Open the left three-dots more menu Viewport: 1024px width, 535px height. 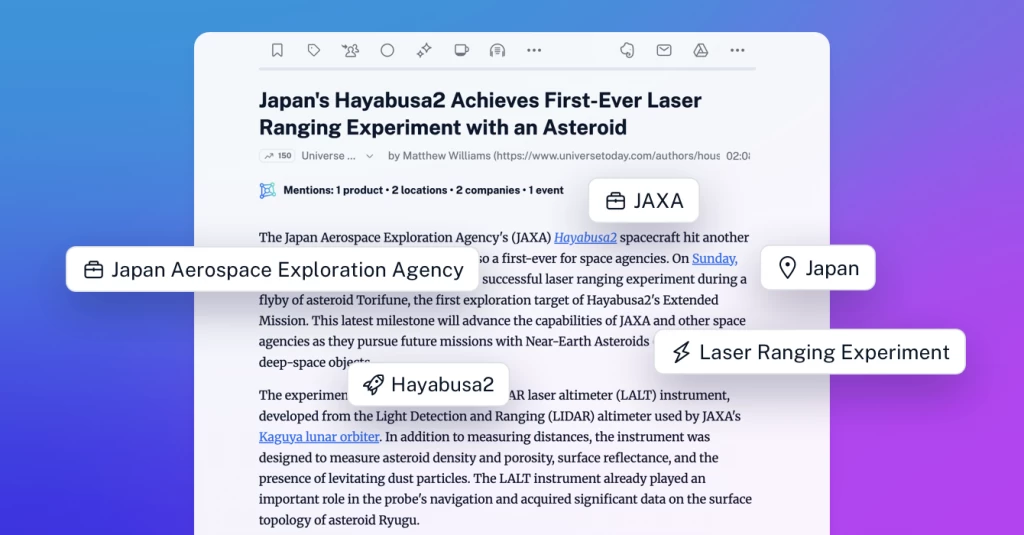(x=534, y=50)
